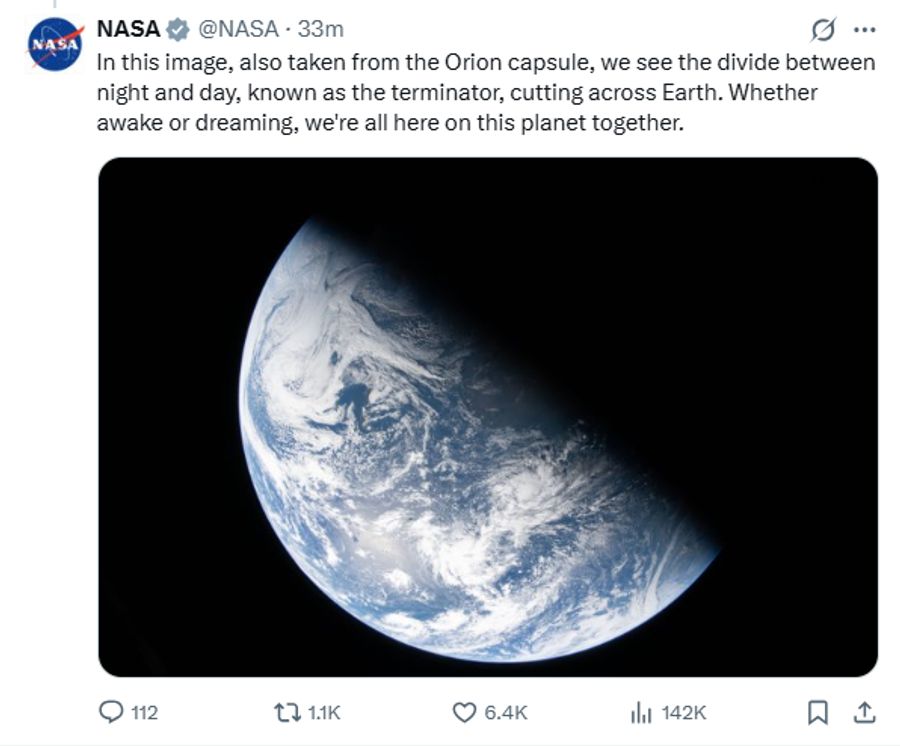Open the NASA profile avatar
Screen dimensions: 900x746
(x=55, y=44)
